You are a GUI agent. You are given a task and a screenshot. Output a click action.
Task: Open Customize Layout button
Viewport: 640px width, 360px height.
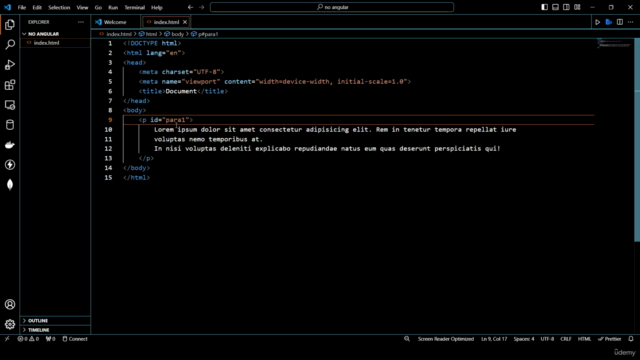(x=577, y=7)
